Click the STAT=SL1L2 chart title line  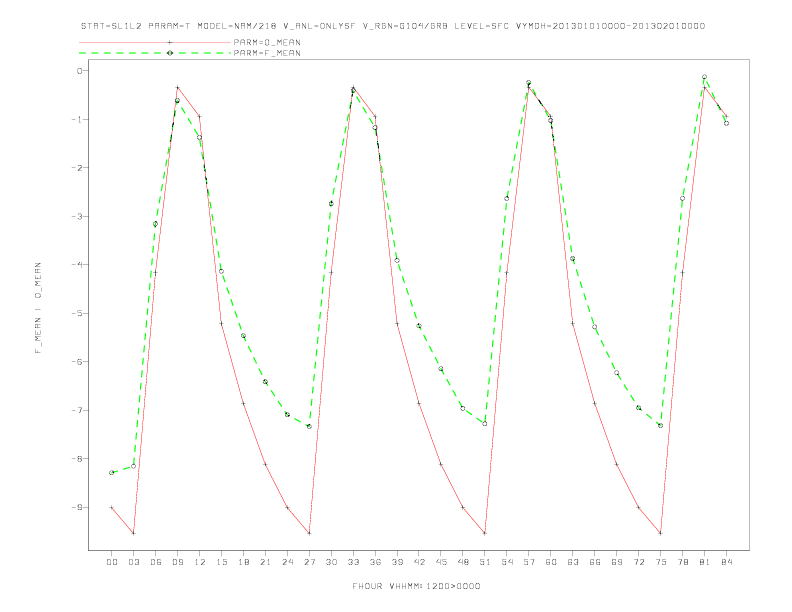392,26
